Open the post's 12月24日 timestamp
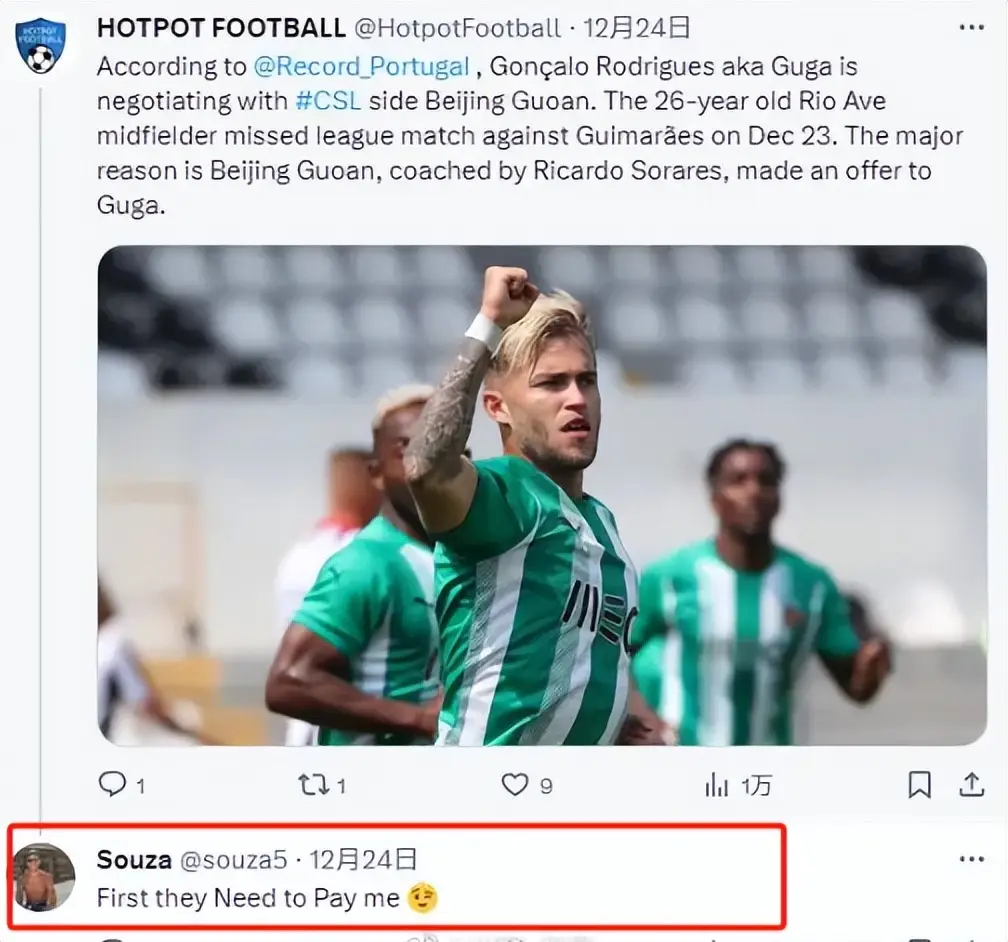 click(637, 28)
